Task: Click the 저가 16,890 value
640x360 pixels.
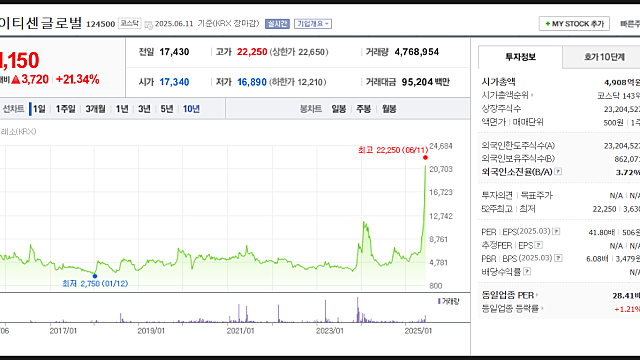Action: 252,82
